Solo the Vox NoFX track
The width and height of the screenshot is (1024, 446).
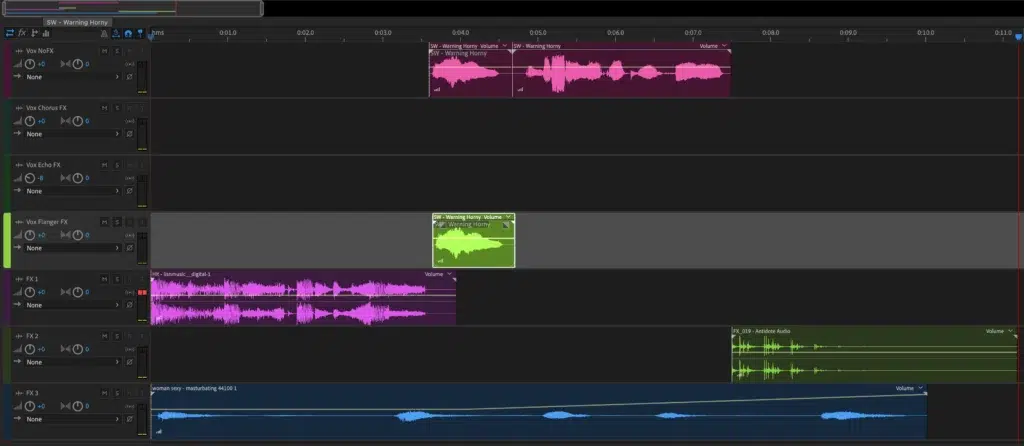point(117,51)
